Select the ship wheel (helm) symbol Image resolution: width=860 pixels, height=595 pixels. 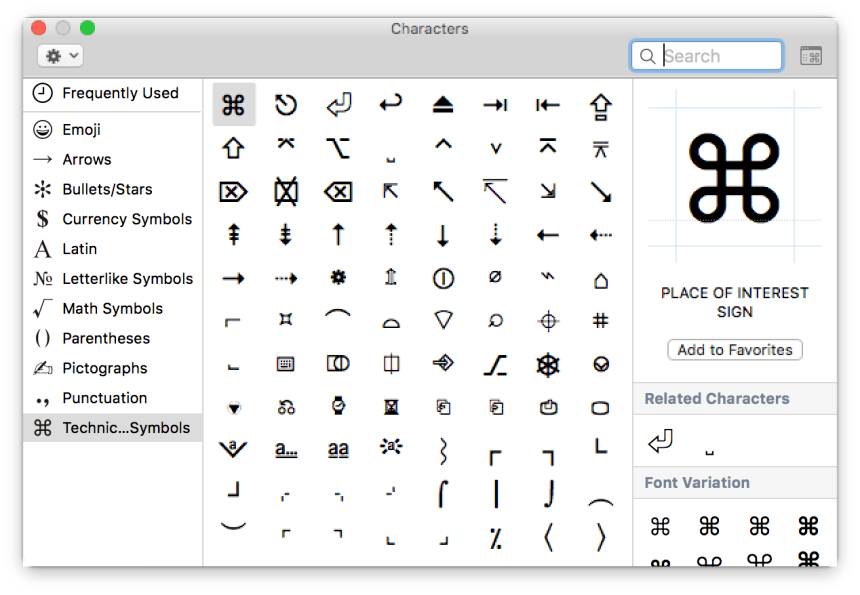[x=548, y=364]
